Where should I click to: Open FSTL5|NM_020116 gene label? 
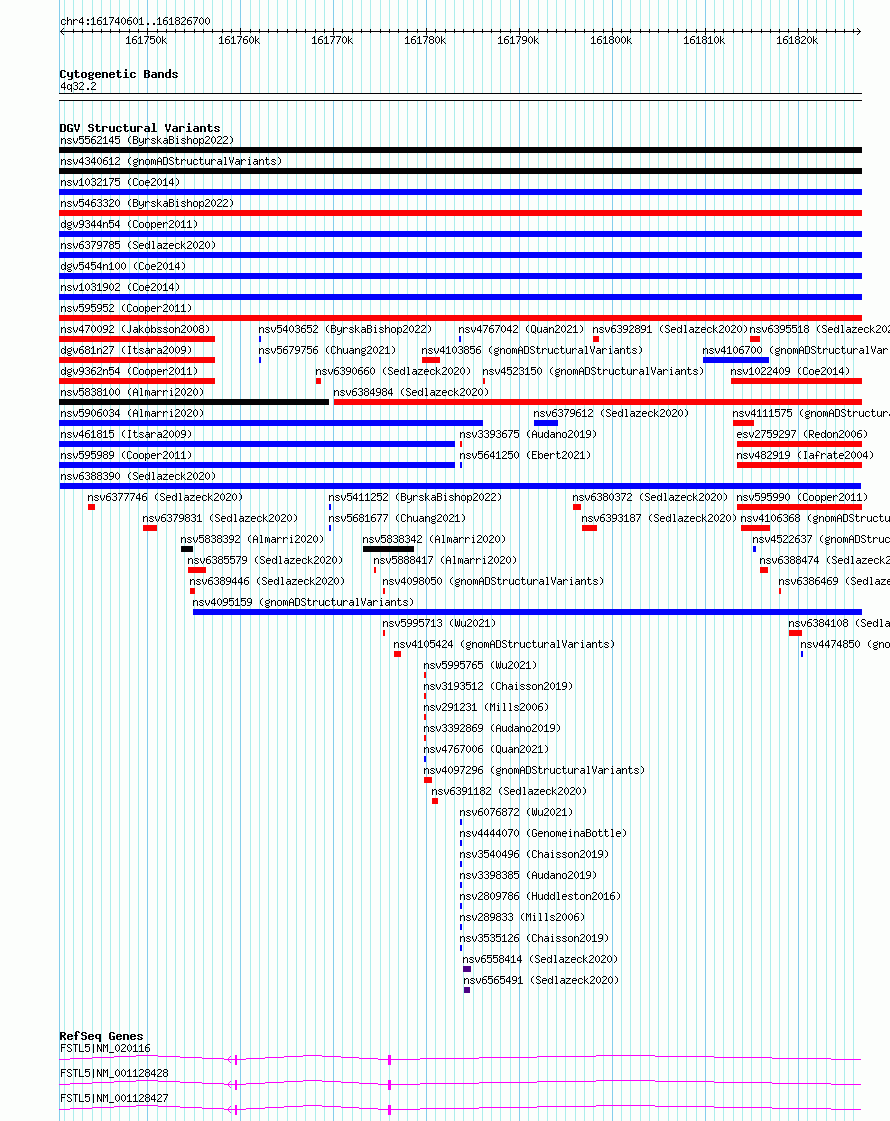click(x=105, y=1049)
